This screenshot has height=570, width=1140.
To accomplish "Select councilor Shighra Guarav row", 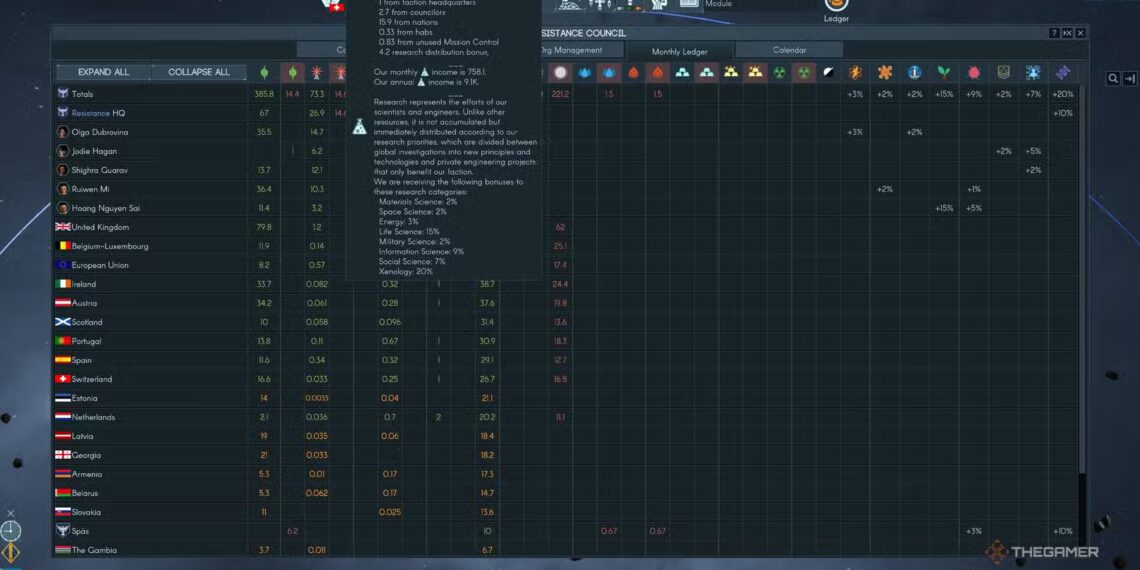I will (566, 170).
